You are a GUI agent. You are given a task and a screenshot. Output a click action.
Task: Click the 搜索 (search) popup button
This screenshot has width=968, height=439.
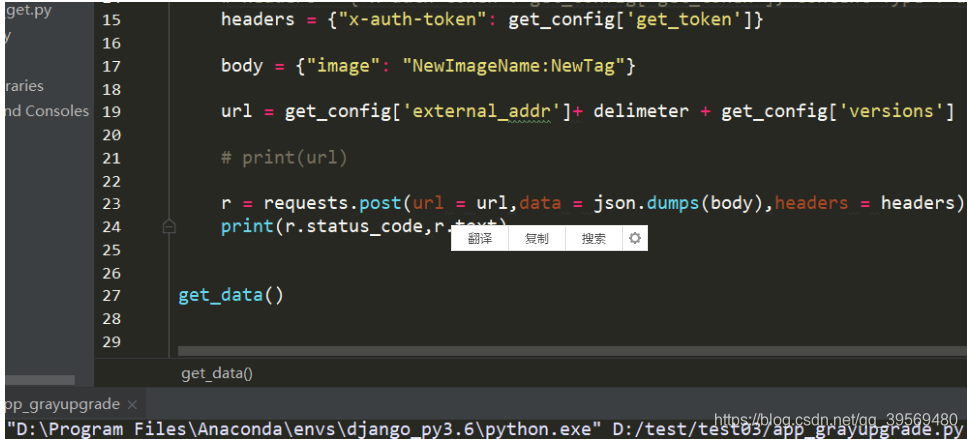click(x=593, y=238)
